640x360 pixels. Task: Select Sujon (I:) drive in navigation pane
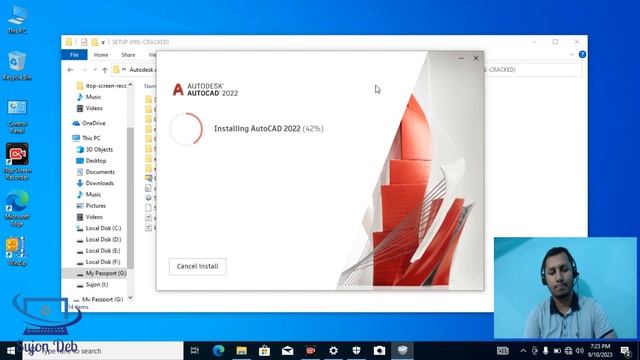[92, 284]
